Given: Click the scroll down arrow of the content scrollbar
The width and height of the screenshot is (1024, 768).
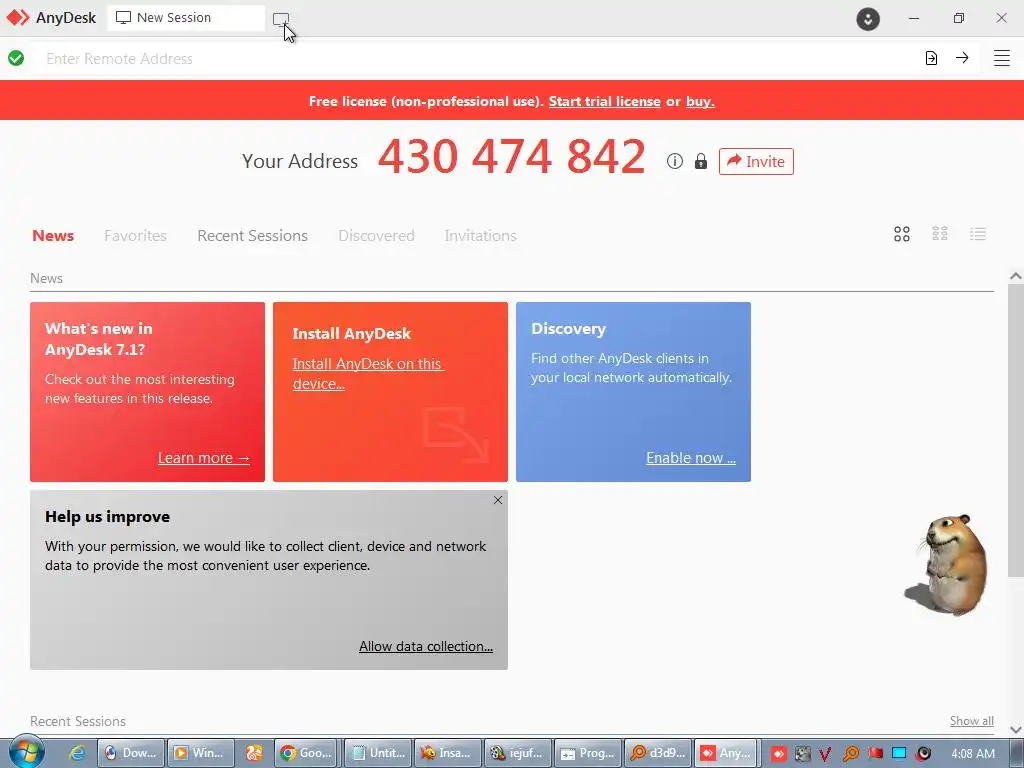Looking at the screenshot, I should point(1016,729).
